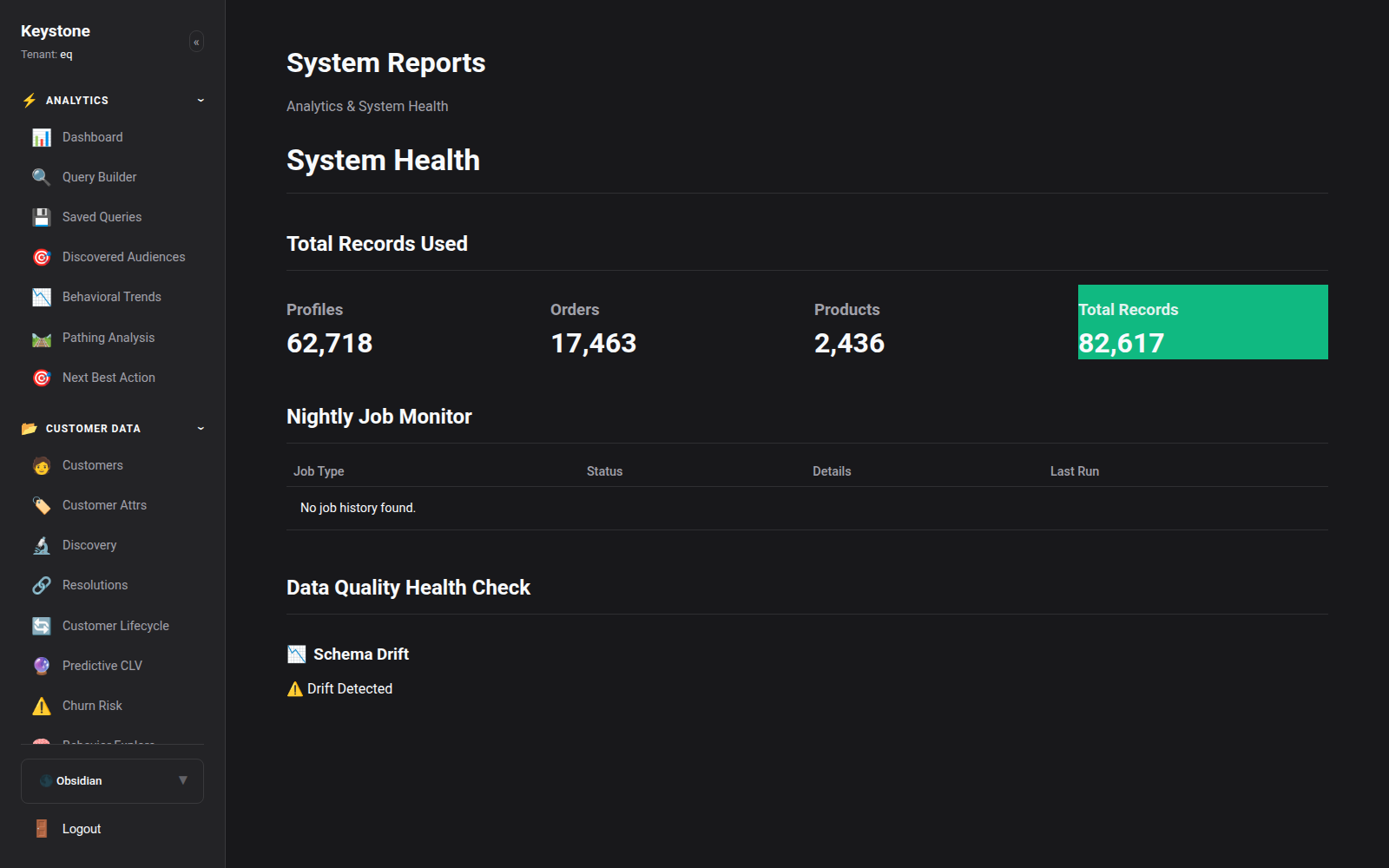Click the Customers person icon

click(x=42, y=465)
